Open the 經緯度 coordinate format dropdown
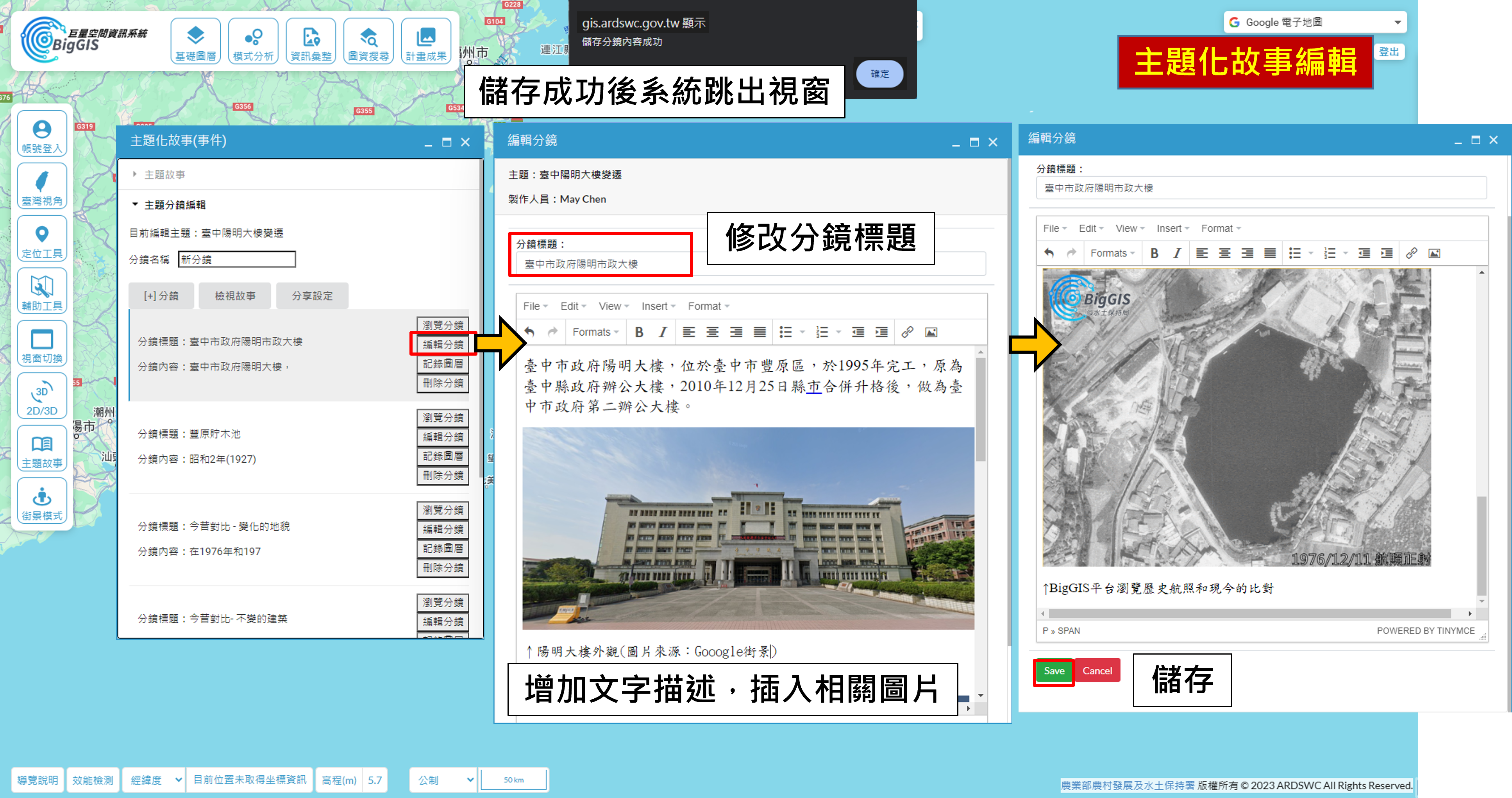Screen dimensions: 1512x798 [x=154, y=780]
